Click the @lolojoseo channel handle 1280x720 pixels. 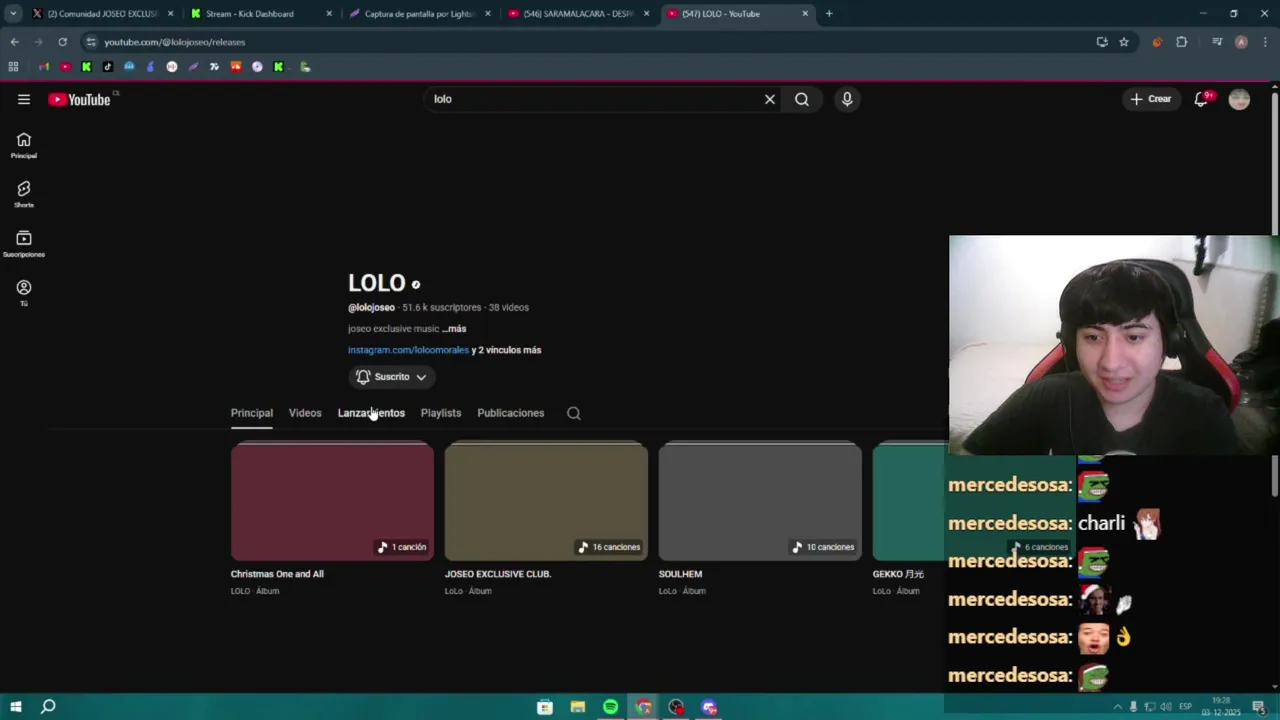tap(371, 308)
